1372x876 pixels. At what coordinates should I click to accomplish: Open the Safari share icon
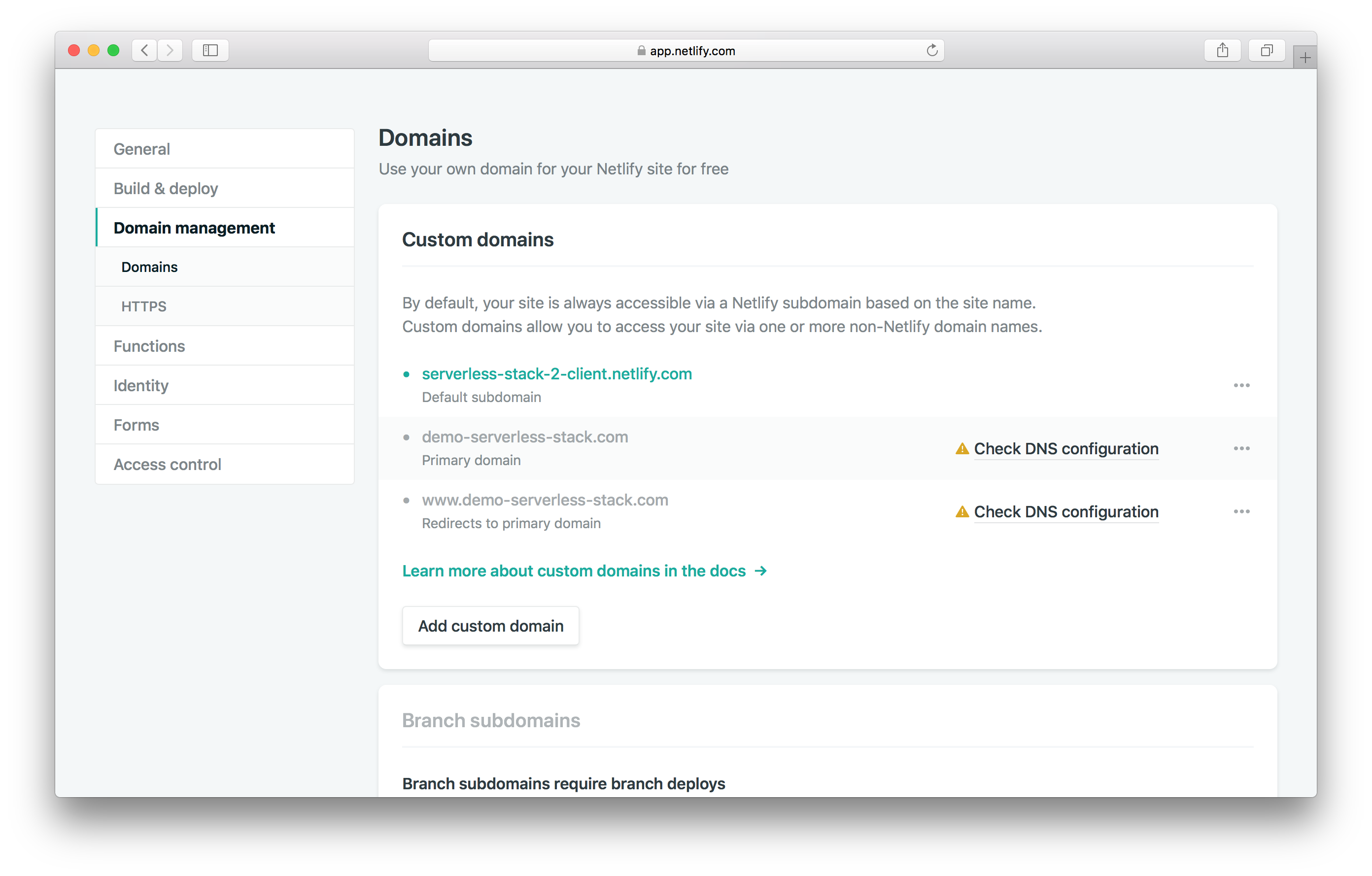tap(1222, 50)
